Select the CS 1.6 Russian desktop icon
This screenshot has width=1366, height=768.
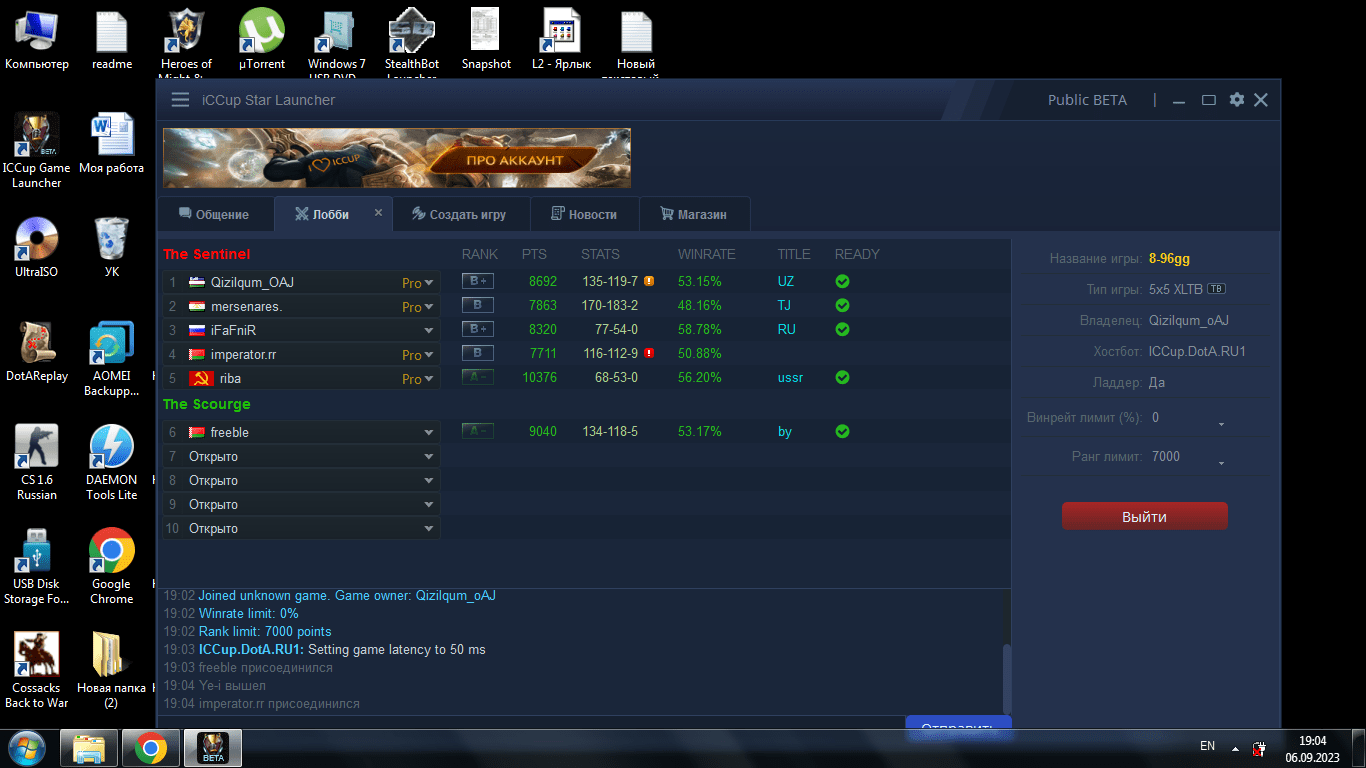37,463
